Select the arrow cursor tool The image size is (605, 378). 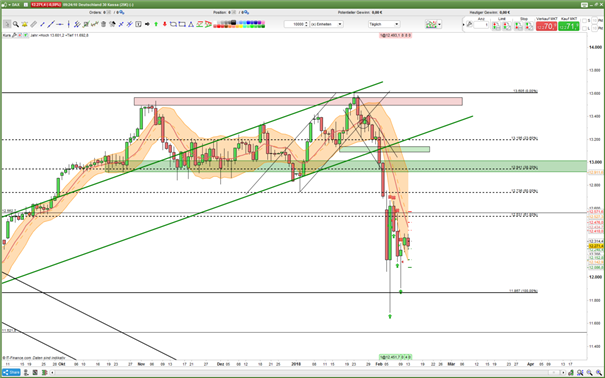click(x=7, y=24)
